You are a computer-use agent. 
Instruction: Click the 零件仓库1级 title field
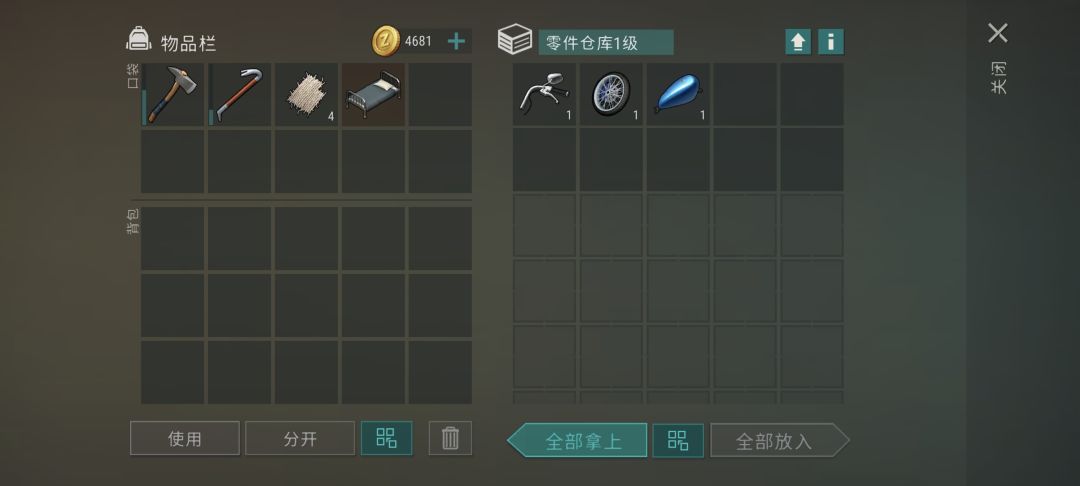[x=606, y=42]
